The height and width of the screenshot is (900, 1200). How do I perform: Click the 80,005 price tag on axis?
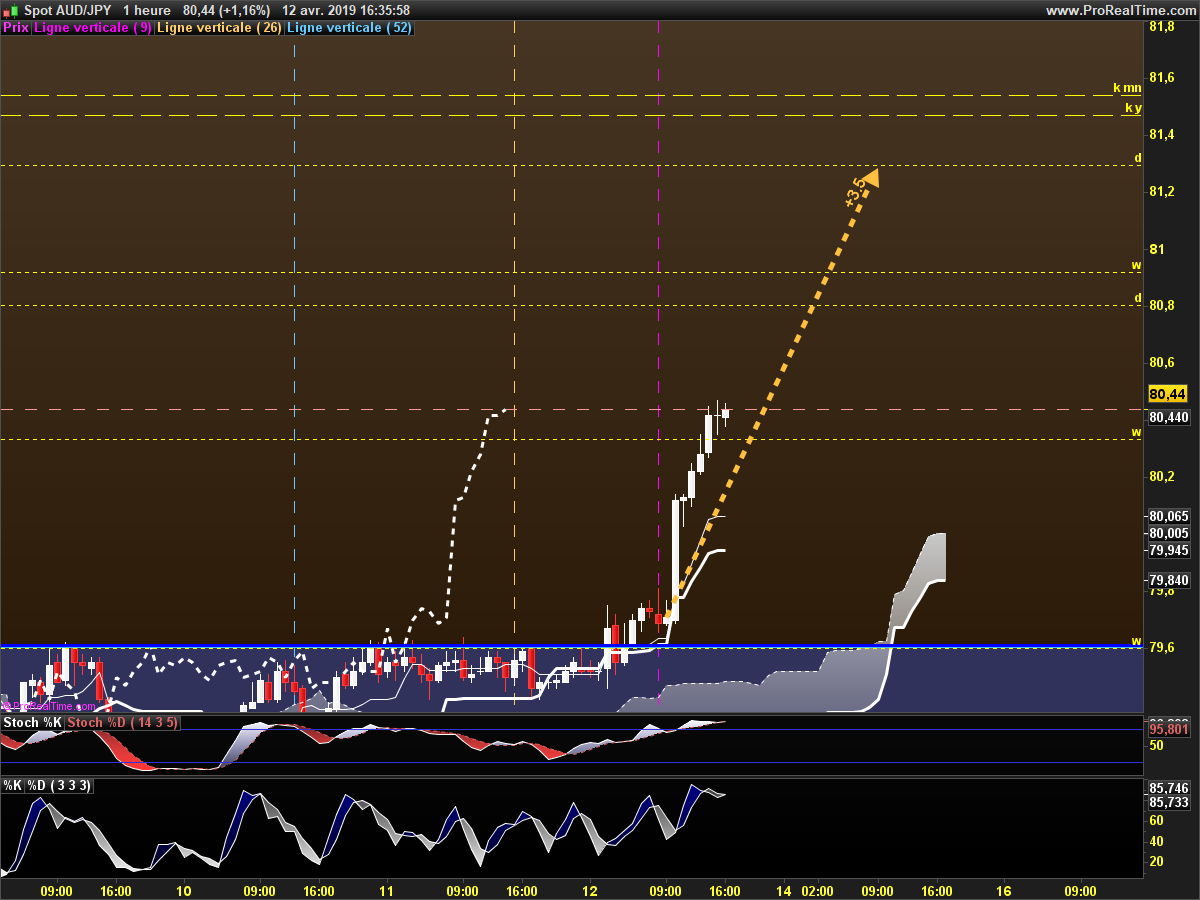click(x=1169, y=533)
